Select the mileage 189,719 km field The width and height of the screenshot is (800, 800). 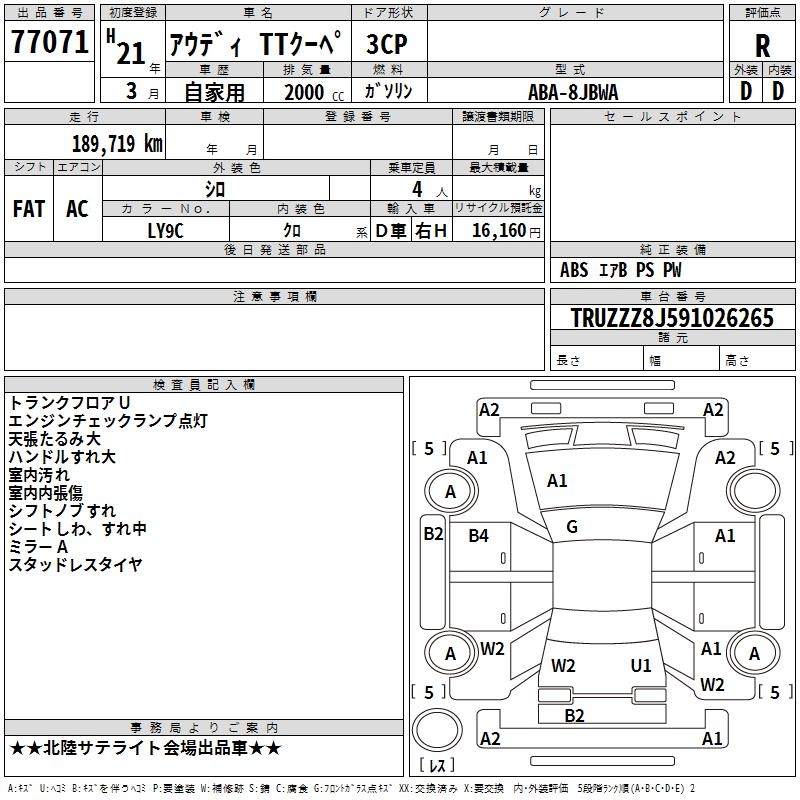point(117,143)
